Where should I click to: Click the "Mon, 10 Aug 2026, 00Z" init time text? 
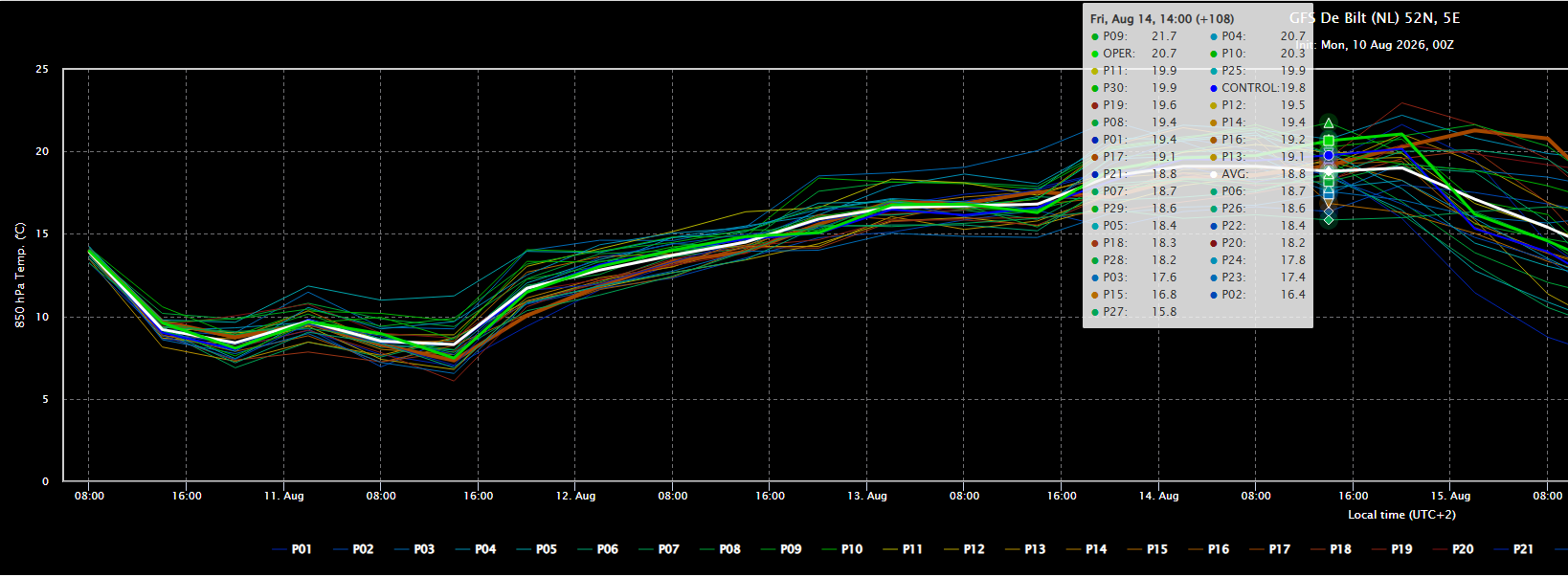click(x=1387, y=45)
